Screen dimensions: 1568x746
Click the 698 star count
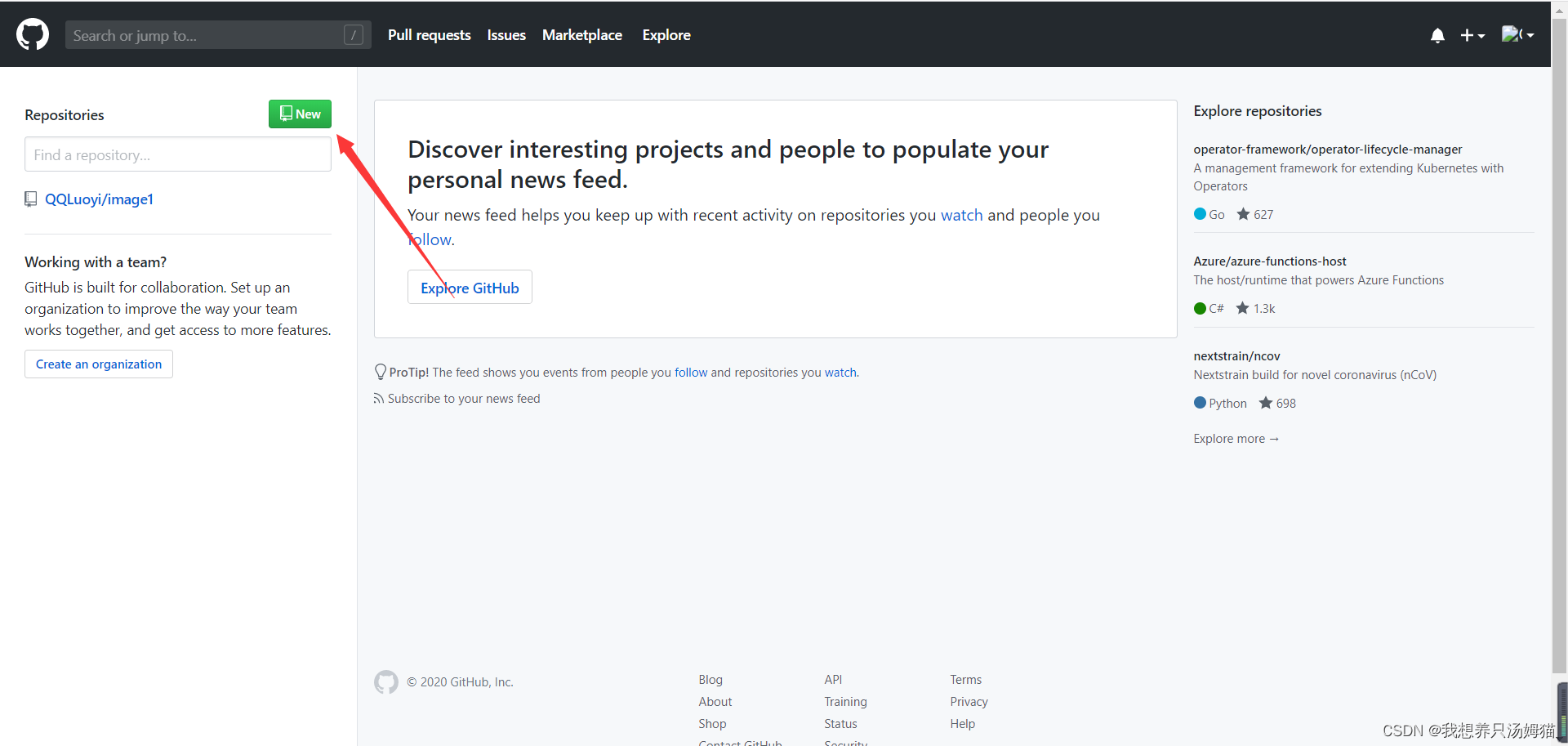coord(1286,404)
